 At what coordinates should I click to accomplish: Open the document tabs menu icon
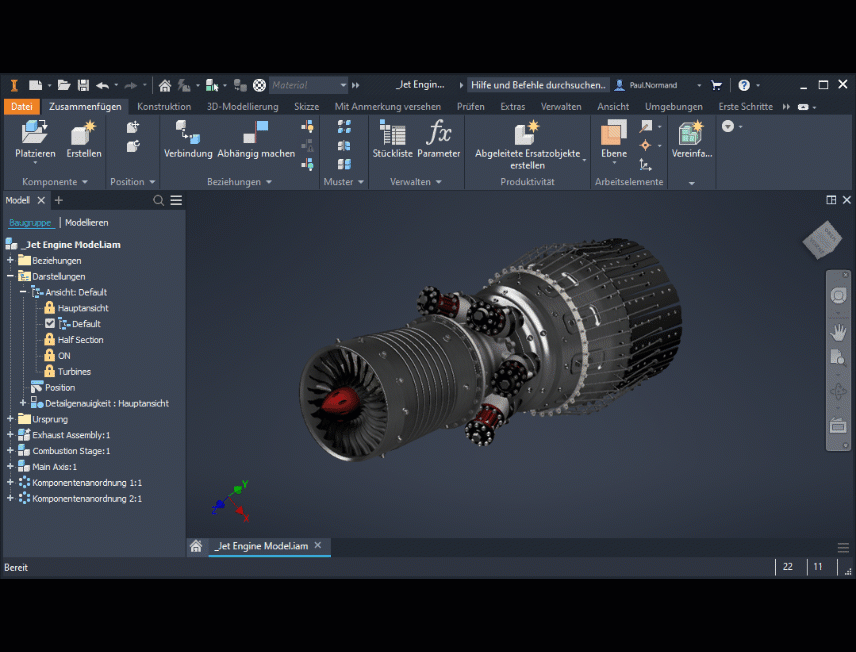(x=843, y=547)
